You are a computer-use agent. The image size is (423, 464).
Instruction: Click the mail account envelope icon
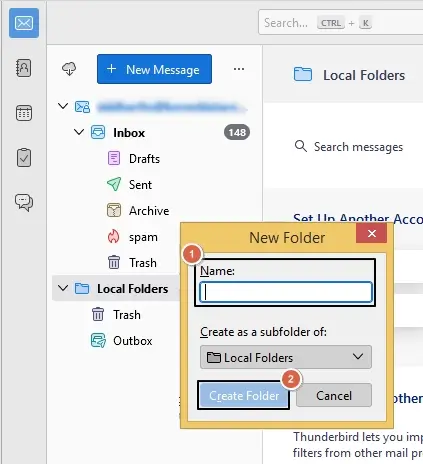point(82,107)
